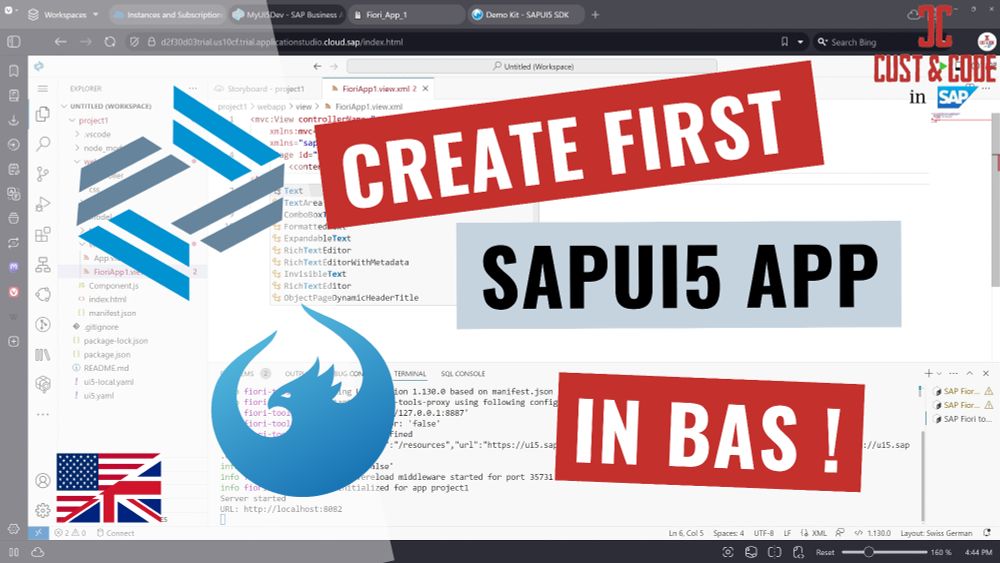
Task: Click the Untitled (Workspace) command center
Action: tap(532, 66)
